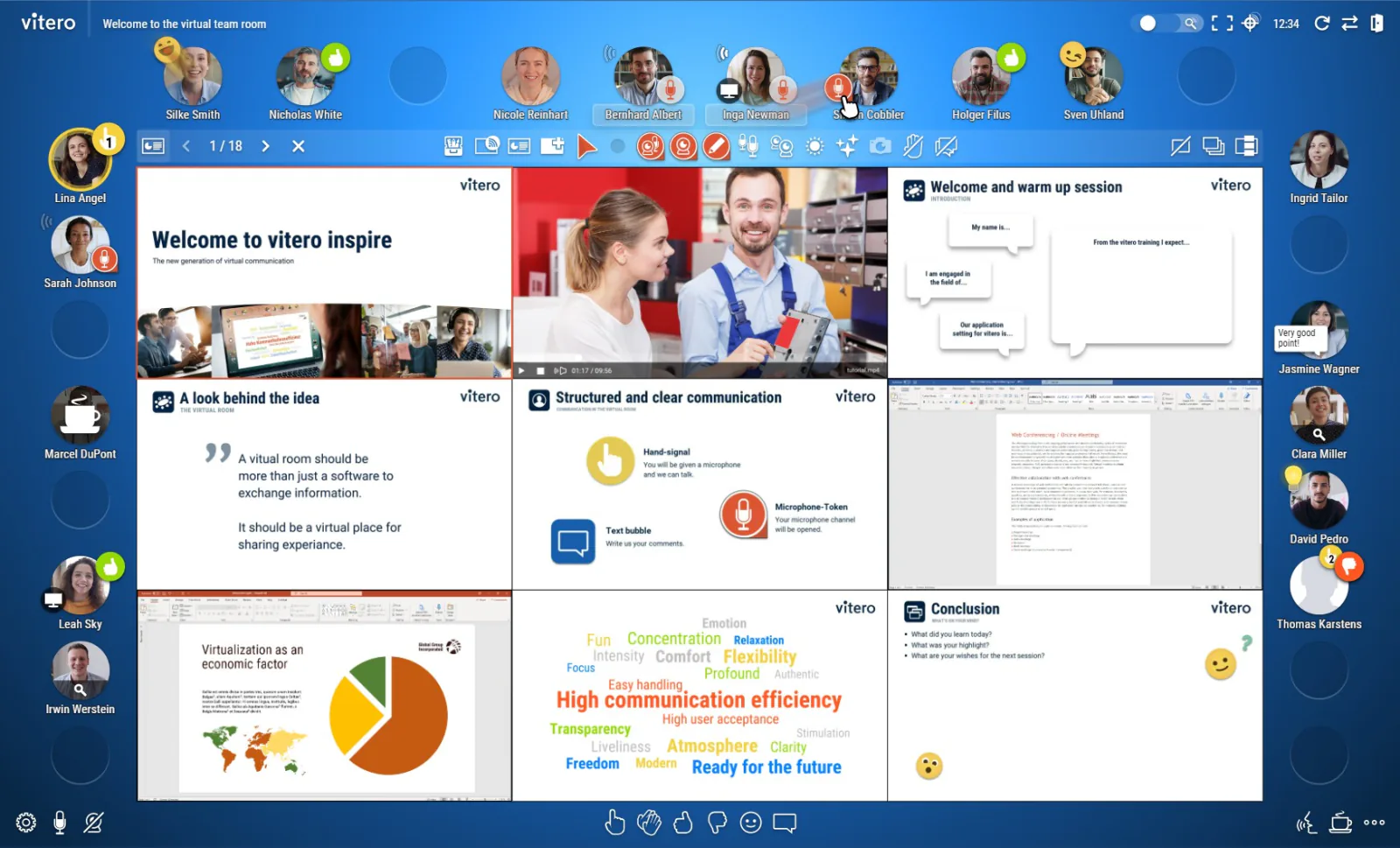Click the add-content plus icon
The width and height of the screenshot is (1400, 848).
553,146
